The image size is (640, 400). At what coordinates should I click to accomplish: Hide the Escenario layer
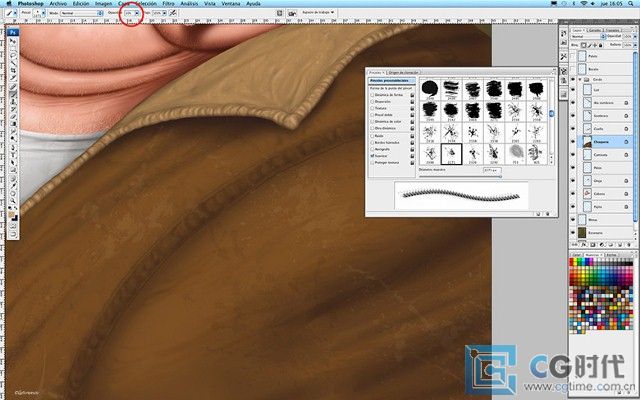pos(573,233)
